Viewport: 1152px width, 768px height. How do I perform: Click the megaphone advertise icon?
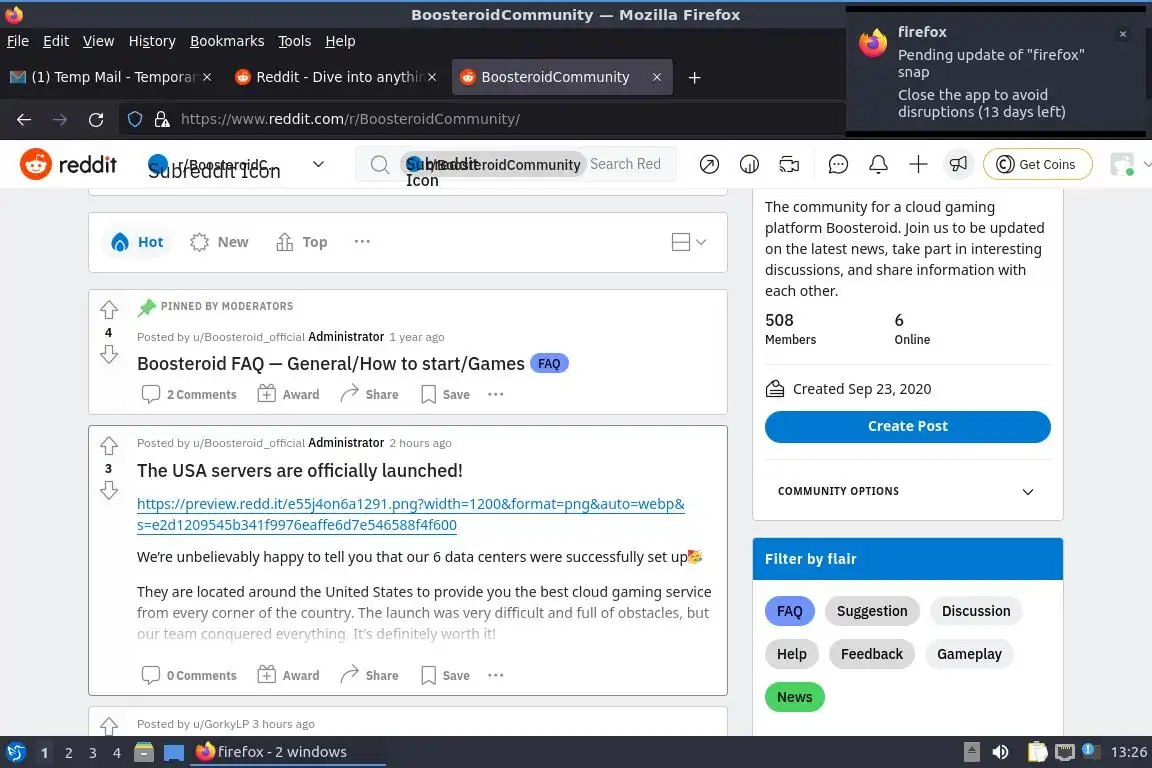coord(958,165)
